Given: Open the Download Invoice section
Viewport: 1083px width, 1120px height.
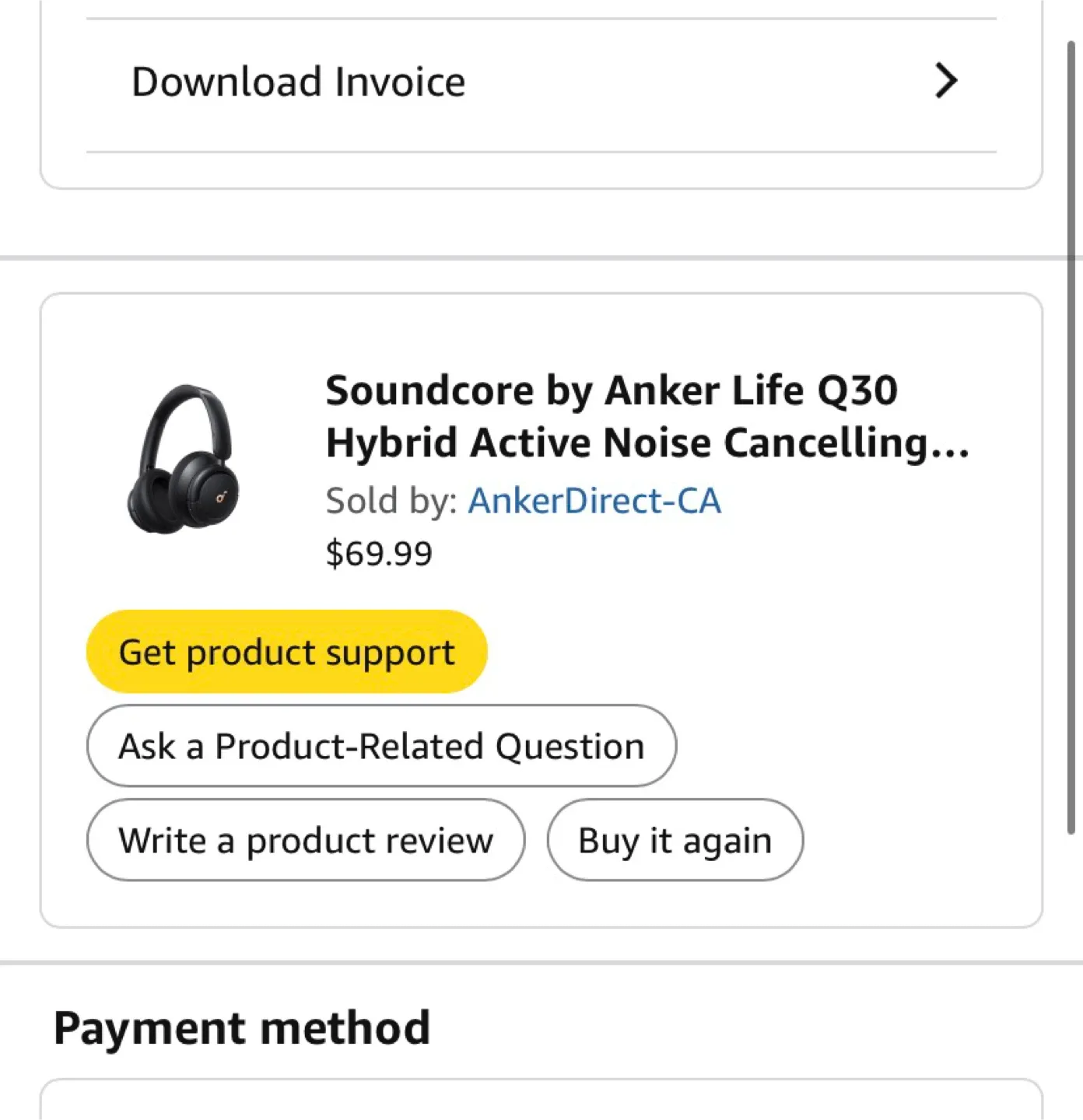Looking at the screenshot, I should coord(299,80).
